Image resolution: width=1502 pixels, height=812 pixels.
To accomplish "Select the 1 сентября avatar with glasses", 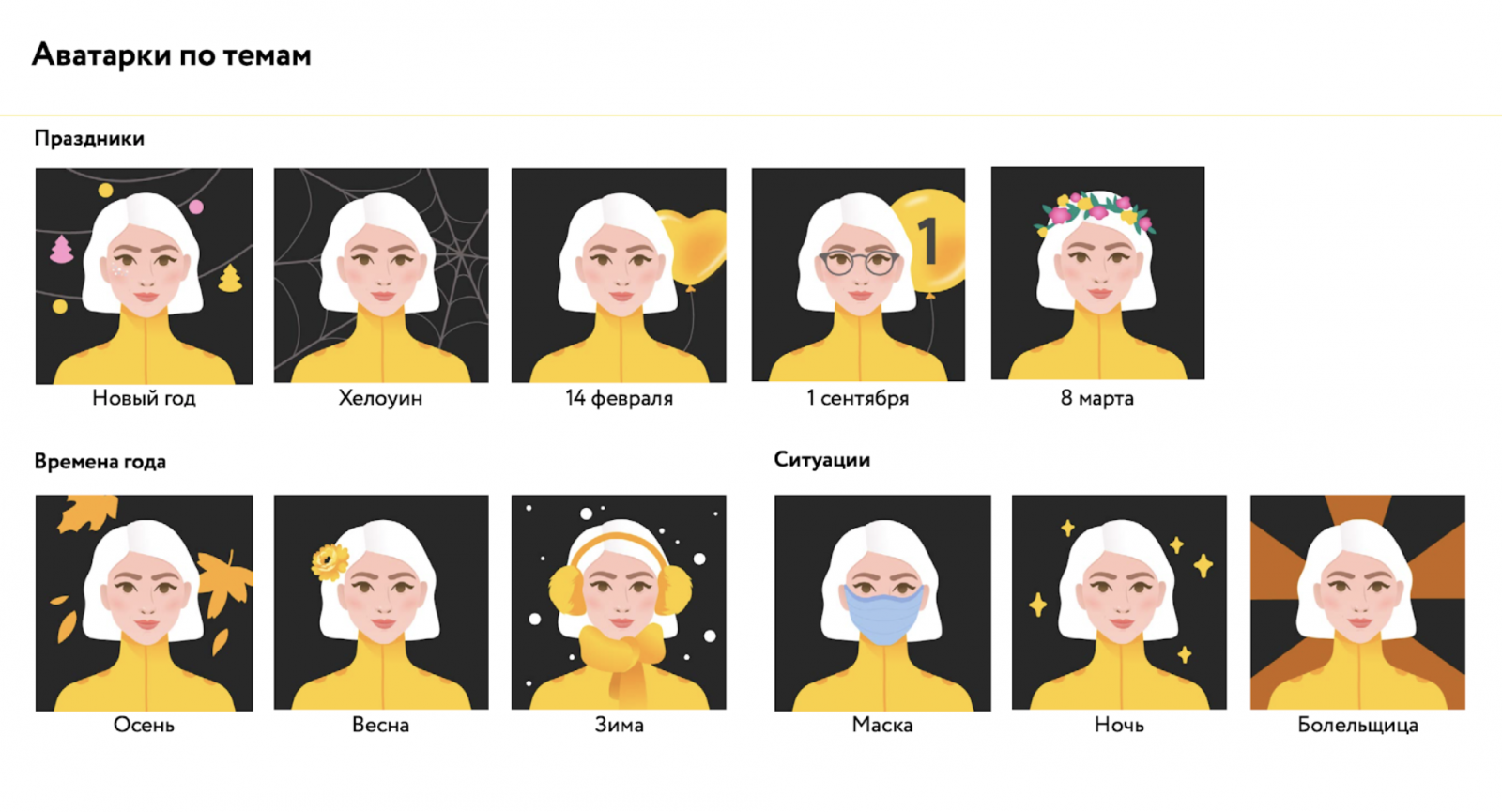I will click(x=858, y=274).
